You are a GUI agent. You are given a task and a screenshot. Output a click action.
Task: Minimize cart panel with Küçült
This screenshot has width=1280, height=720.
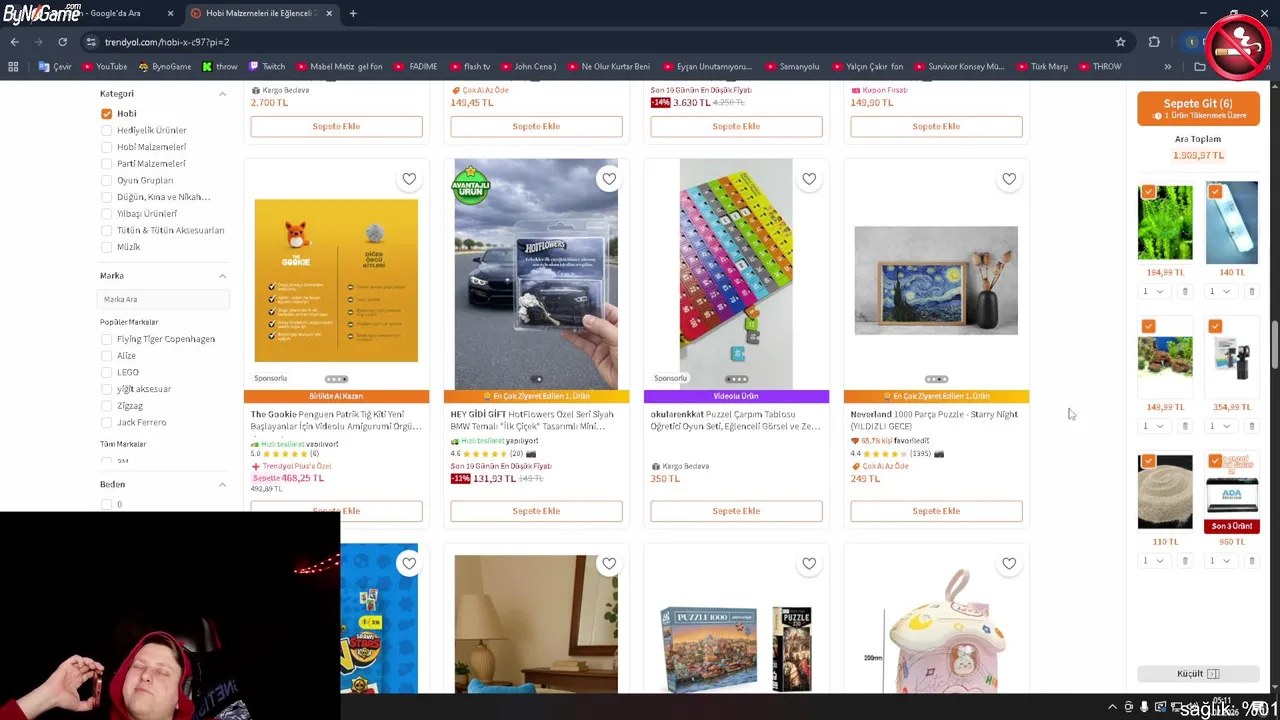pyautogui.click(x=1198, y=674)
